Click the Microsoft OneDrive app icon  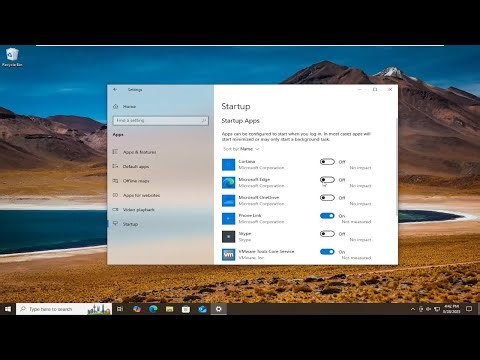[x=229, y=200]
